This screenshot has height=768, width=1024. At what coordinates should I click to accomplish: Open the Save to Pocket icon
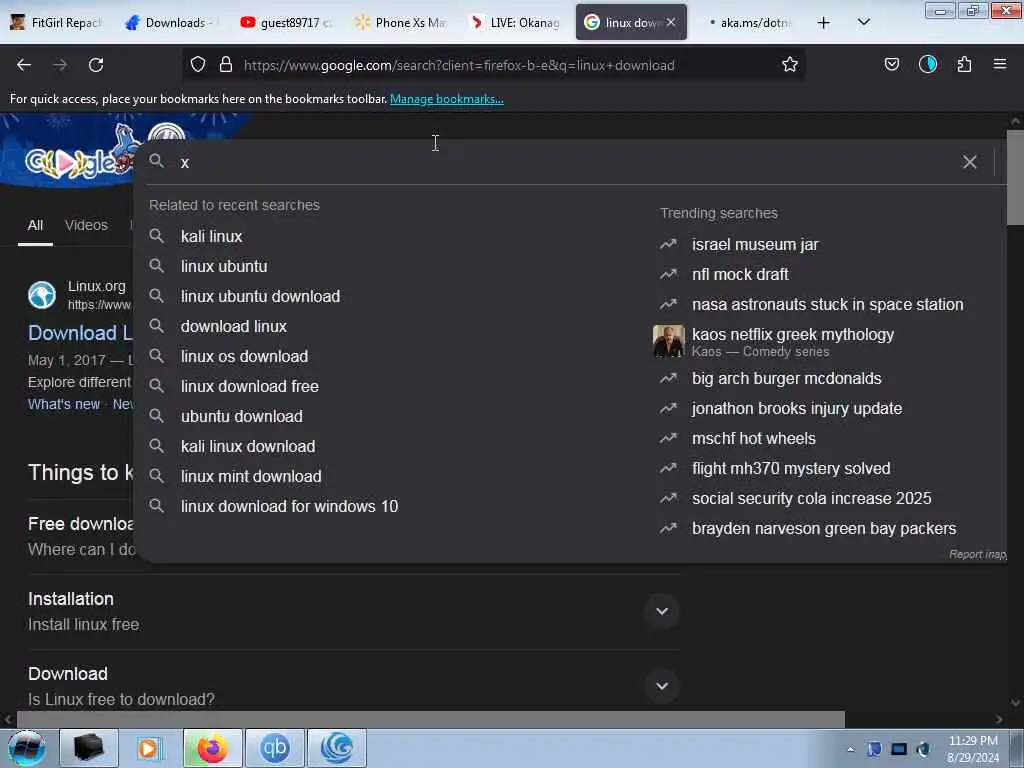tap(891, 65)
